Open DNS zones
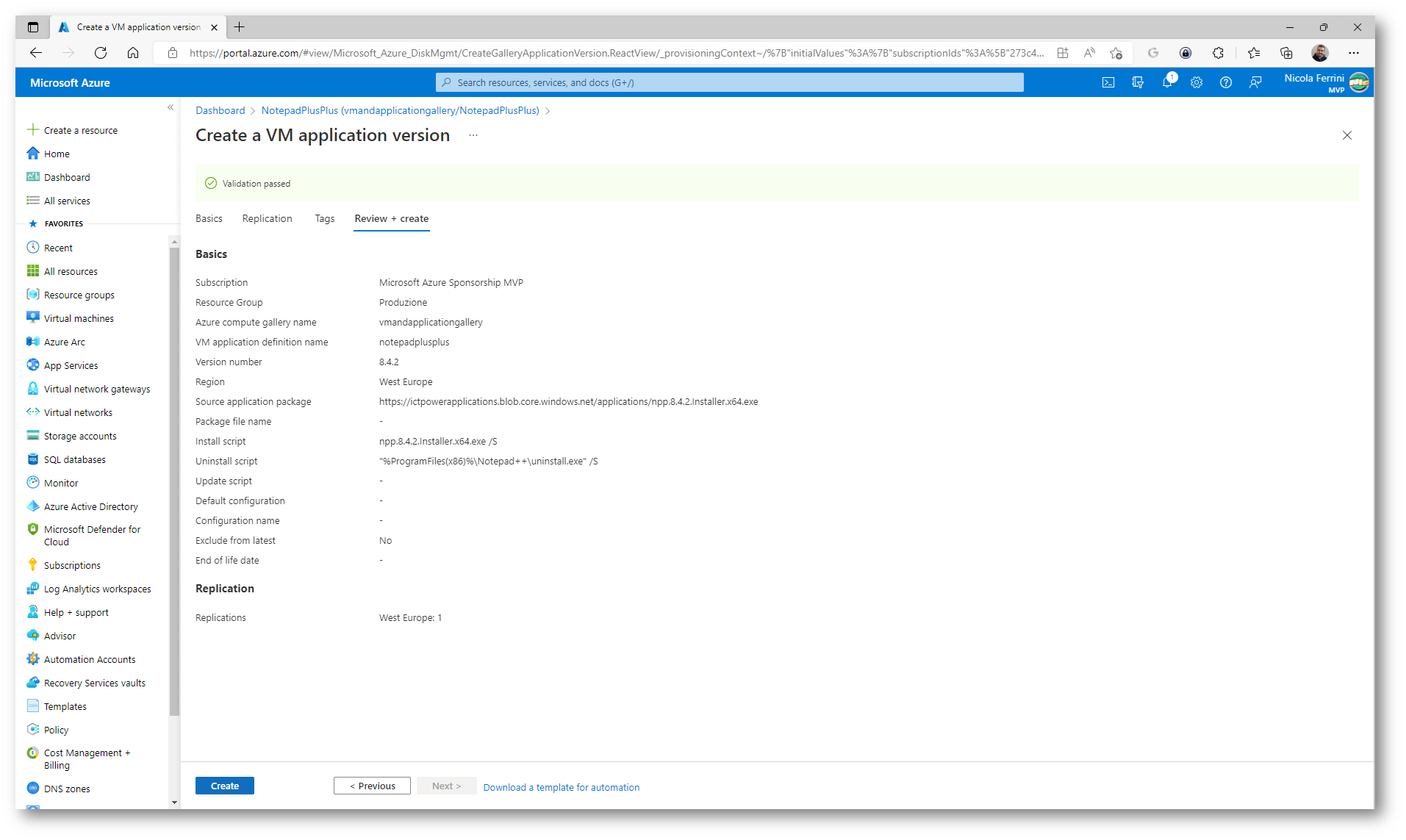This screenshot has height=840, width=1406. 67,789
